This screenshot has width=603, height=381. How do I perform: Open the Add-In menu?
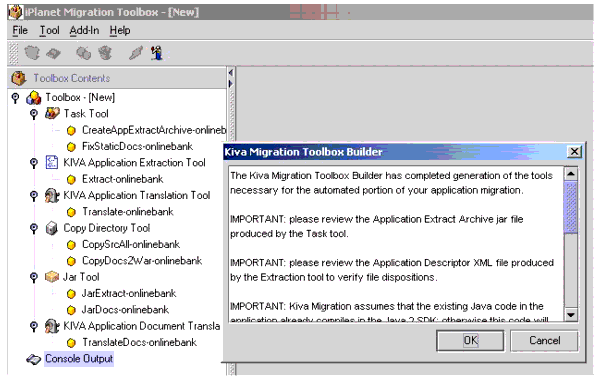84,30
